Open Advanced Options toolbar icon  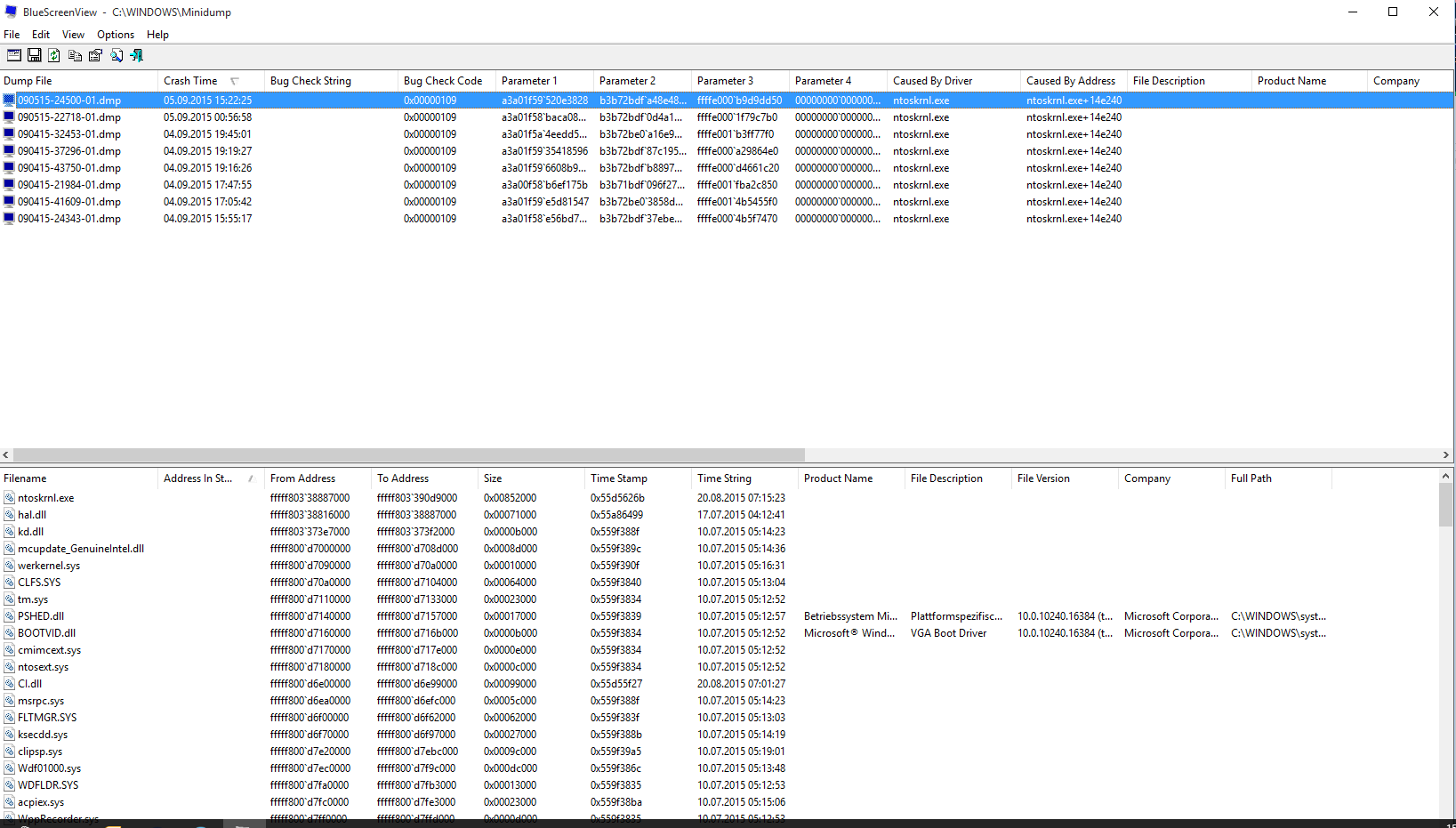click(14, 55)
